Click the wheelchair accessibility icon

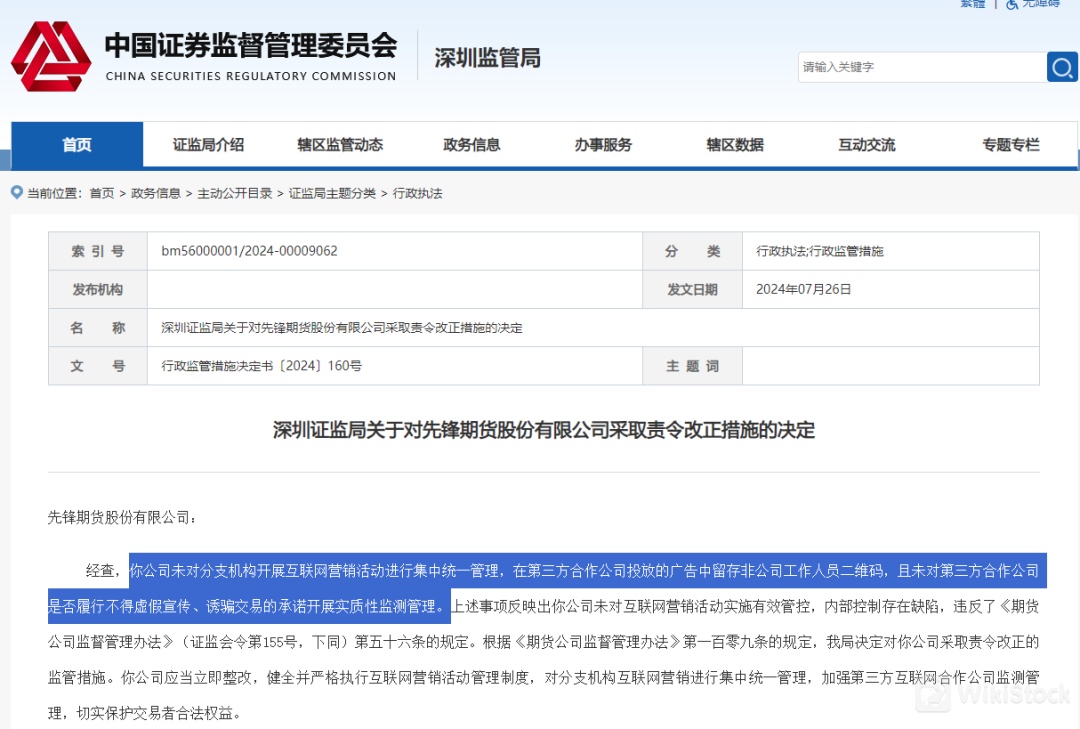click(1013, 4)
